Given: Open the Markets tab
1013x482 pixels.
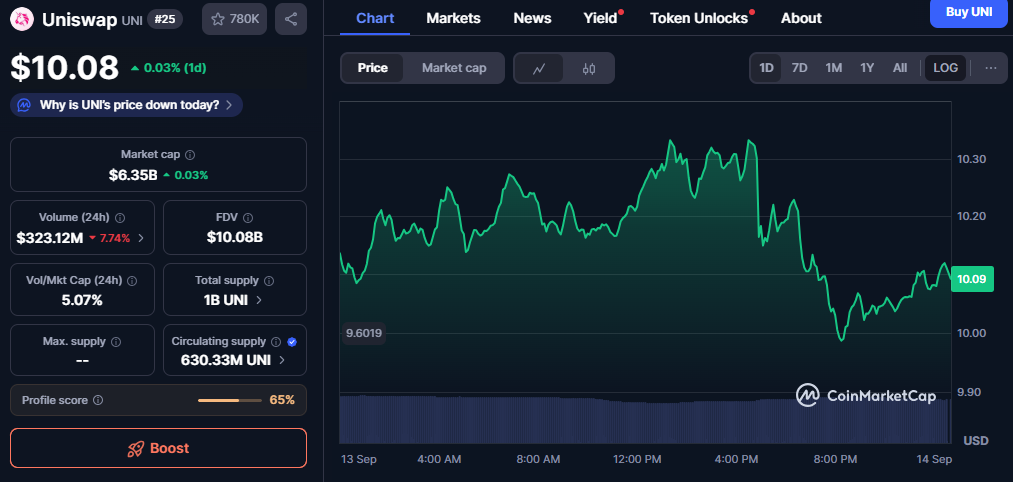Looking at the screenshot, I should 453,18.
